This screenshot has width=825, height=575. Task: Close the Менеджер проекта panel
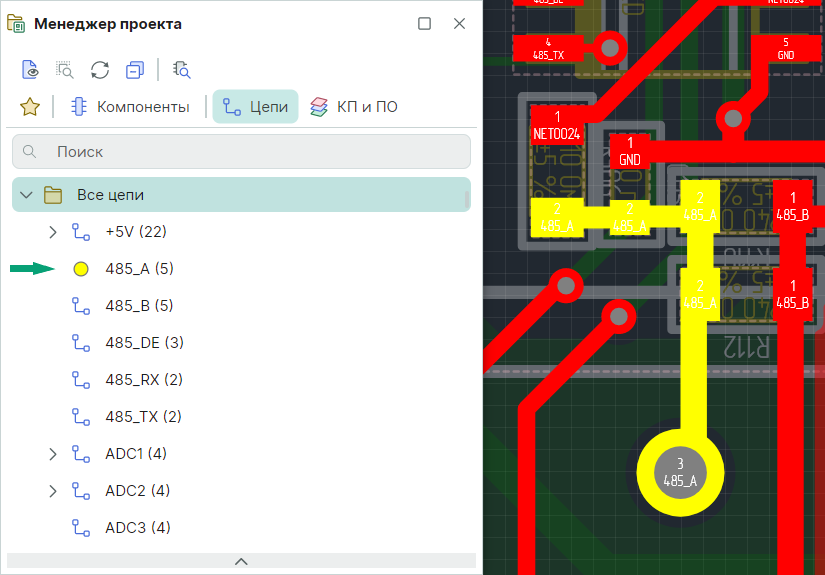[459, 24]
